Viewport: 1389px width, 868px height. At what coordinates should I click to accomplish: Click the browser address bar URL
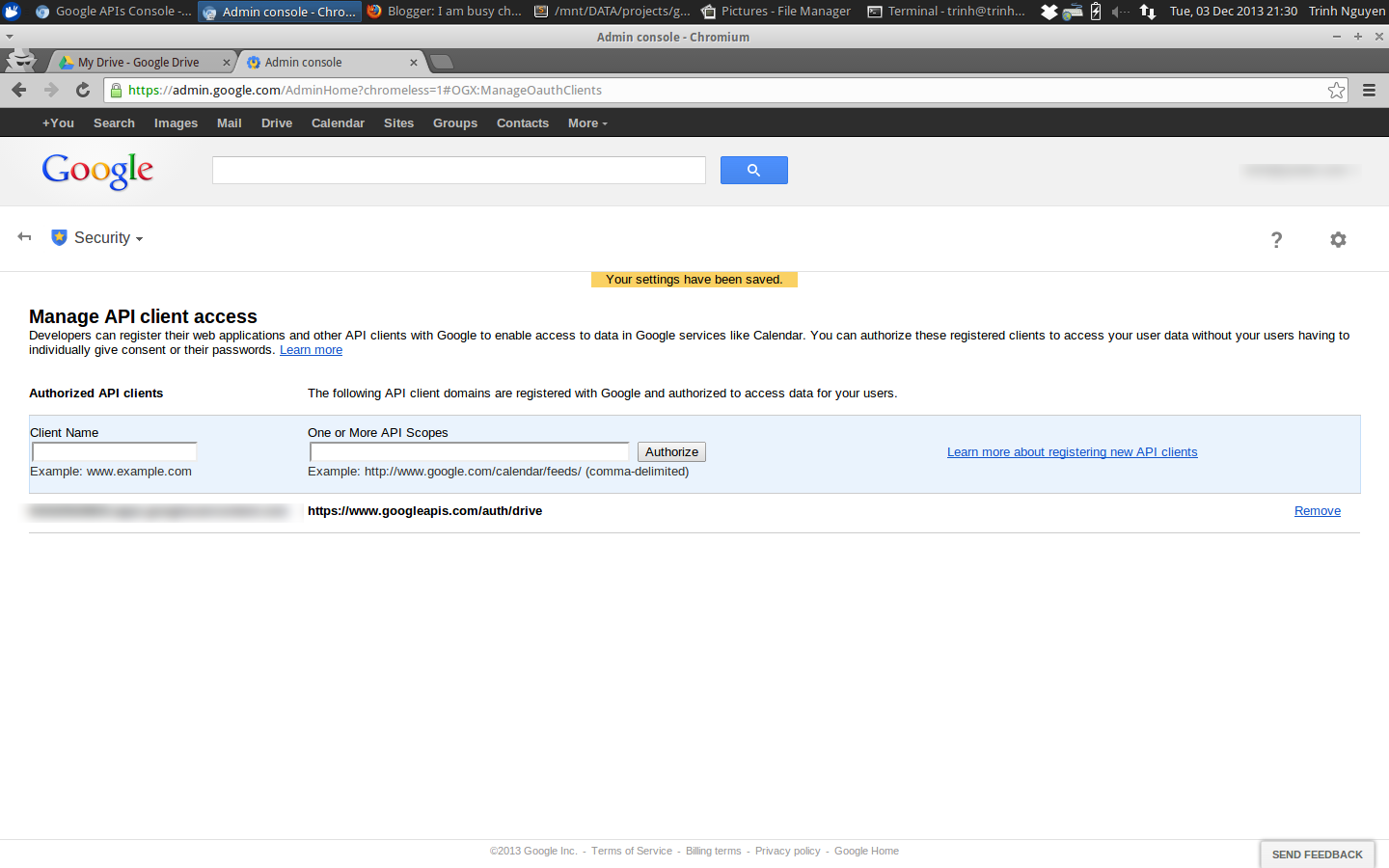coord(365,90)
